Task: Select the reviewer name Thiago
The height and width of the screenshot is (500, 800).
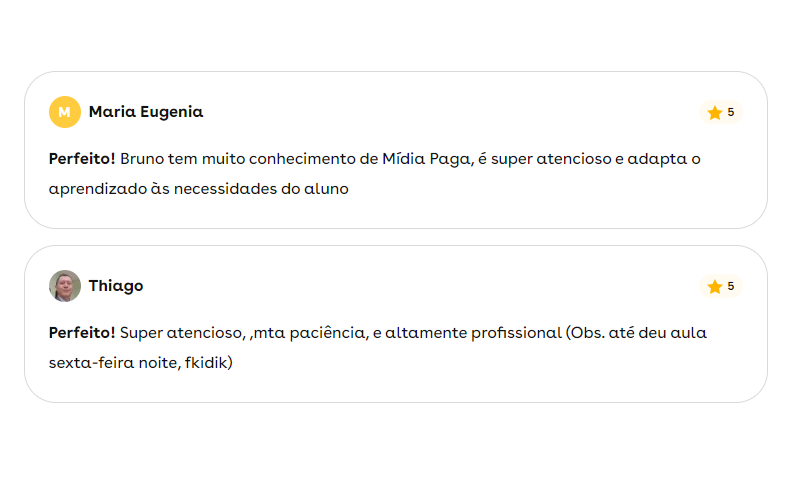Action: [116, 286]
